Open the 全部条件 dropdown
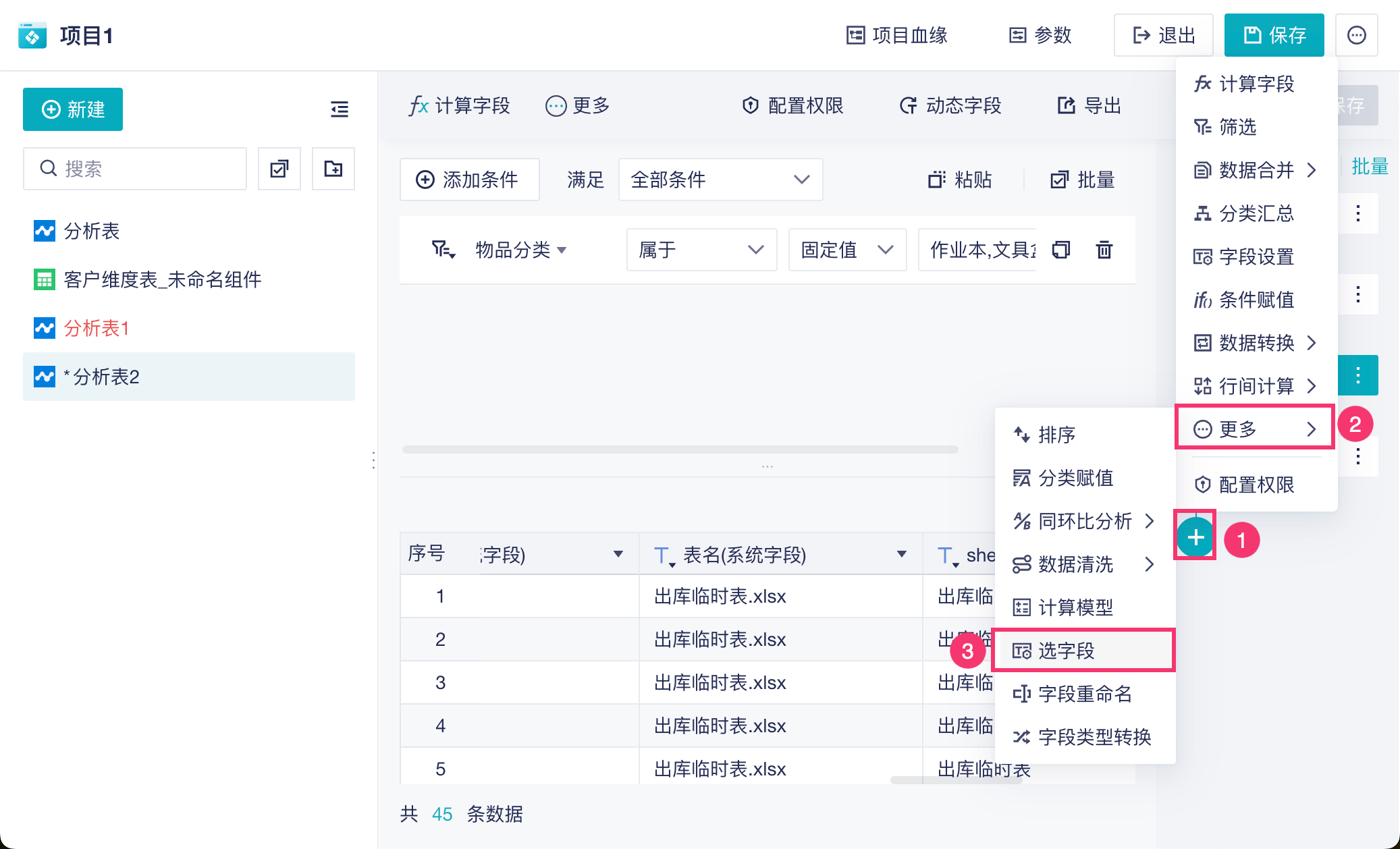 720,180
